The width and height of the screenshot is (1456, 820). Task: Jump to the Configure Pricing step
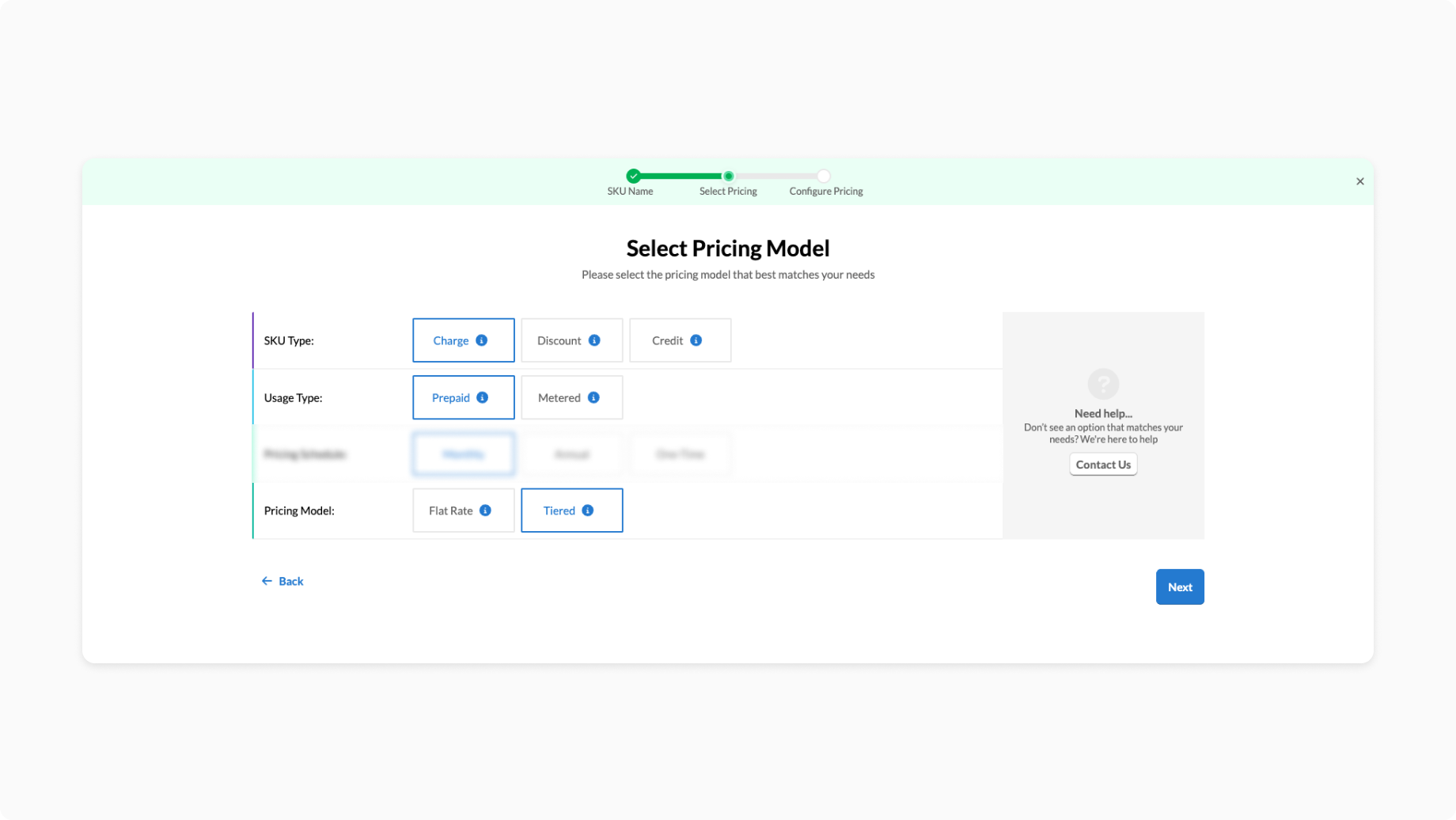824,177
